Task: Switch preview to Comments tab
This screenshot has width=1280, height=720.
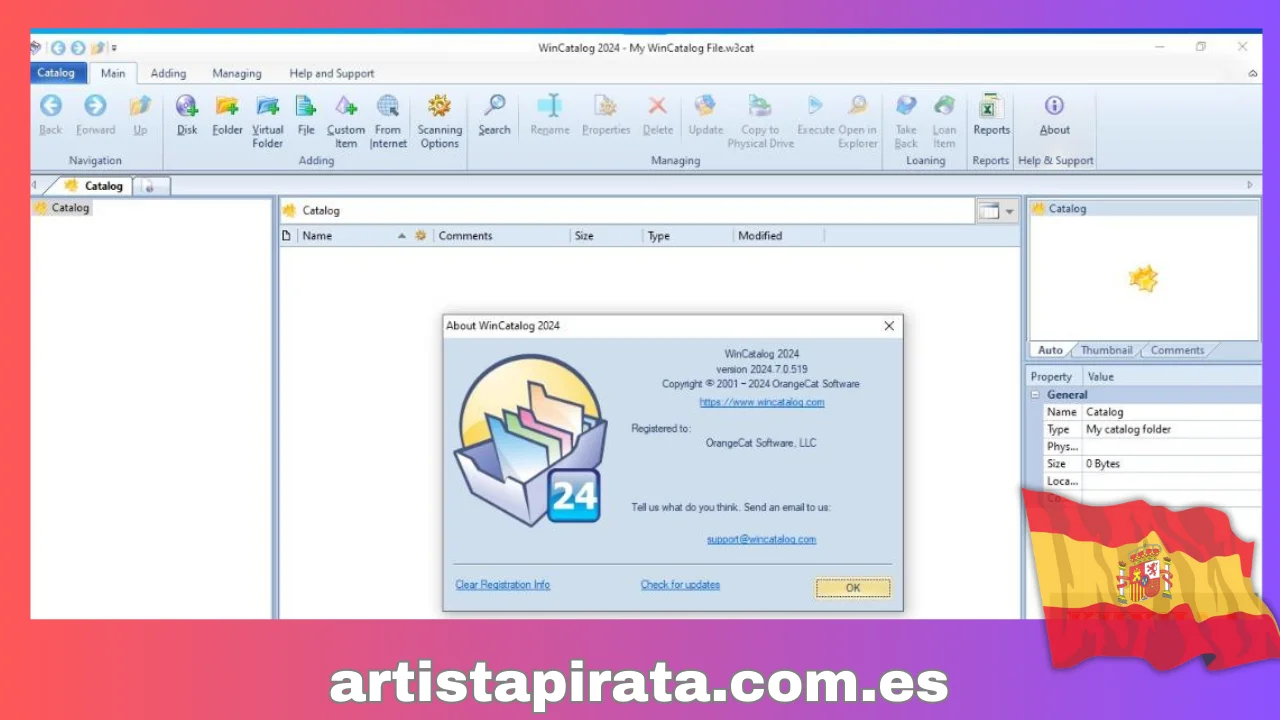Action: (x=1177, y=350)
